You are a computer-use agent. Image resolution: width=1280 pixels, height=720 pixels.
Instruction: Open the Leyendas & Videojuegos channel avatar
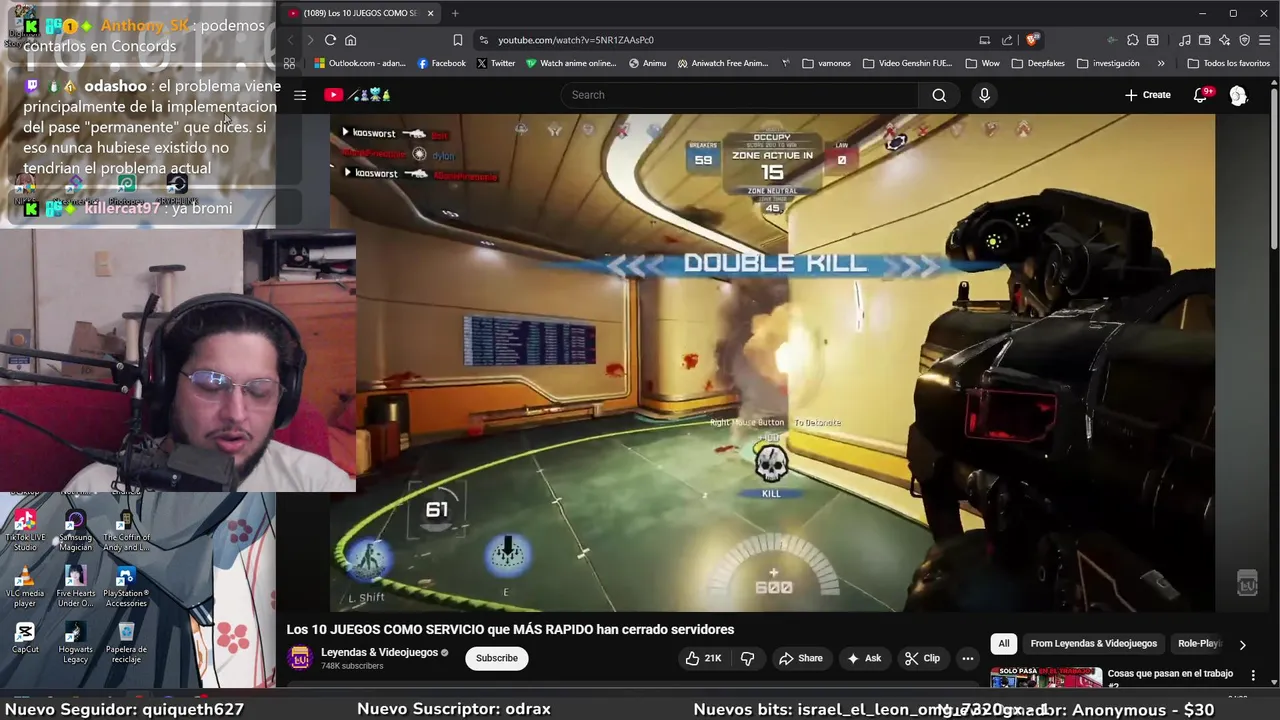(x=299, y=657)
